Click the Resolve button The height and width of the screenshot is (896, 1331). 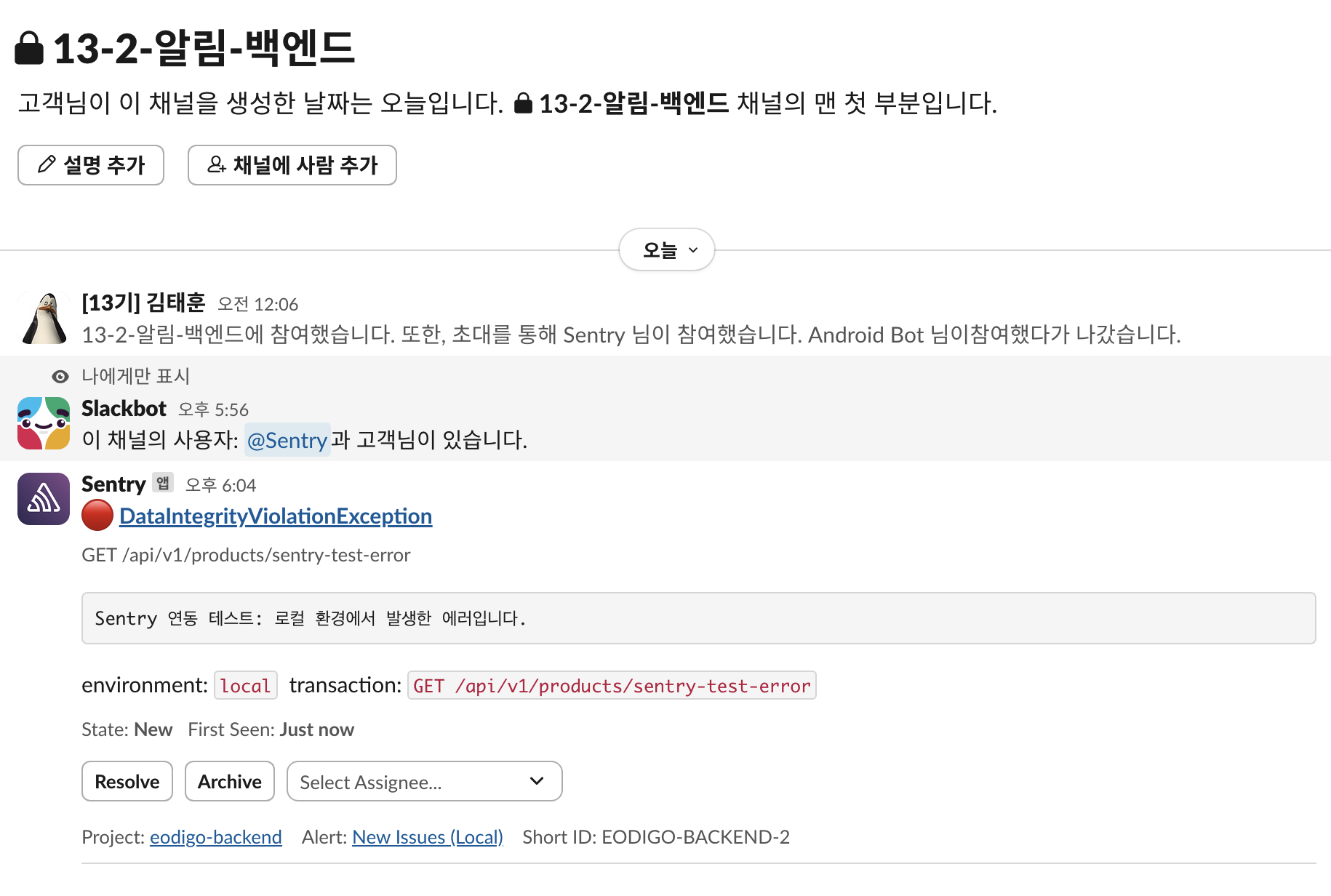pos(127,781)
